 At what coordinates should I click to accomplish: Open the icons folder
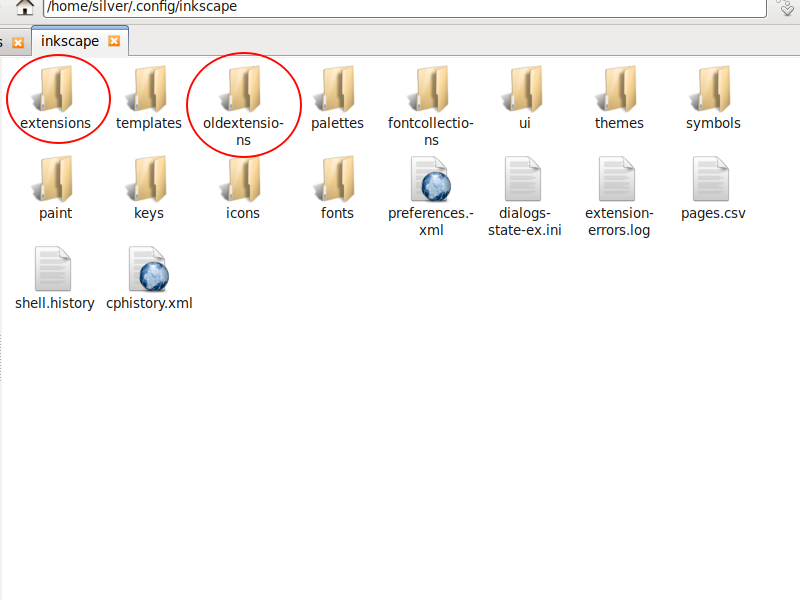pos(243,179)
